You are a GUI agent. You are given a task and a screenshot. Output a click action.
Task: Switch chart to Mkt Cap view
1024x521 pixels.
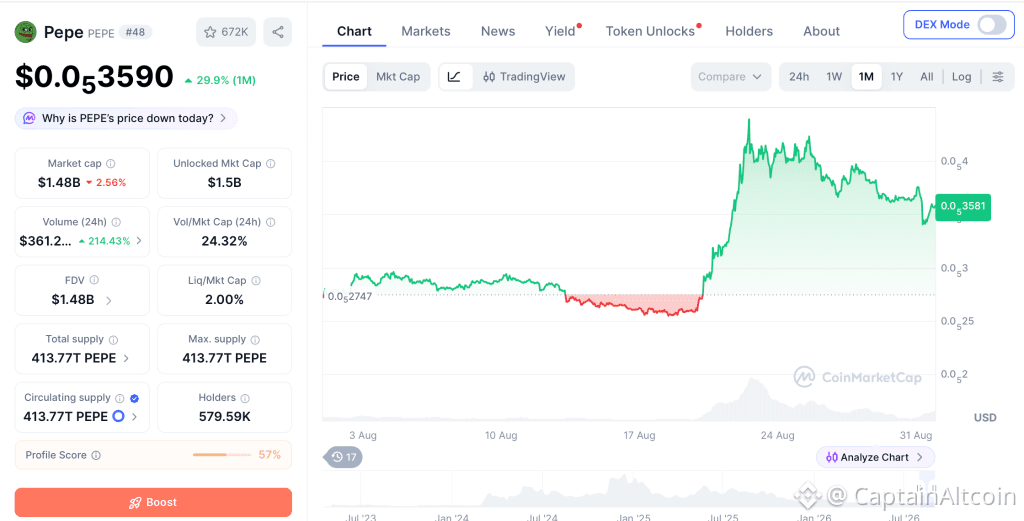coord(398,77)
